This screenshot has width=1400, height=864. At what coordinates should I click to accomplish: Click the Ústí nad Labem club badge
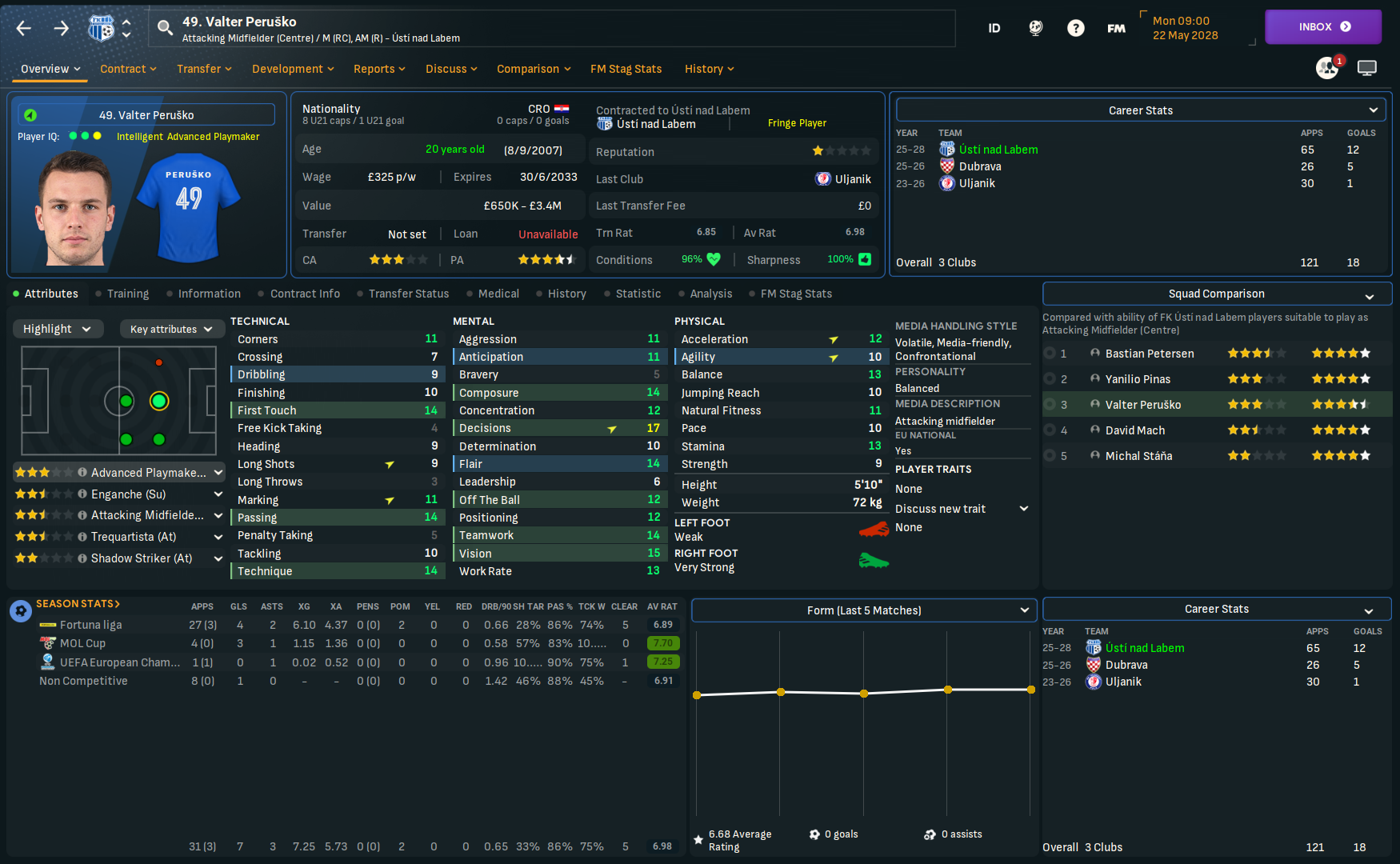coord(101,29)
